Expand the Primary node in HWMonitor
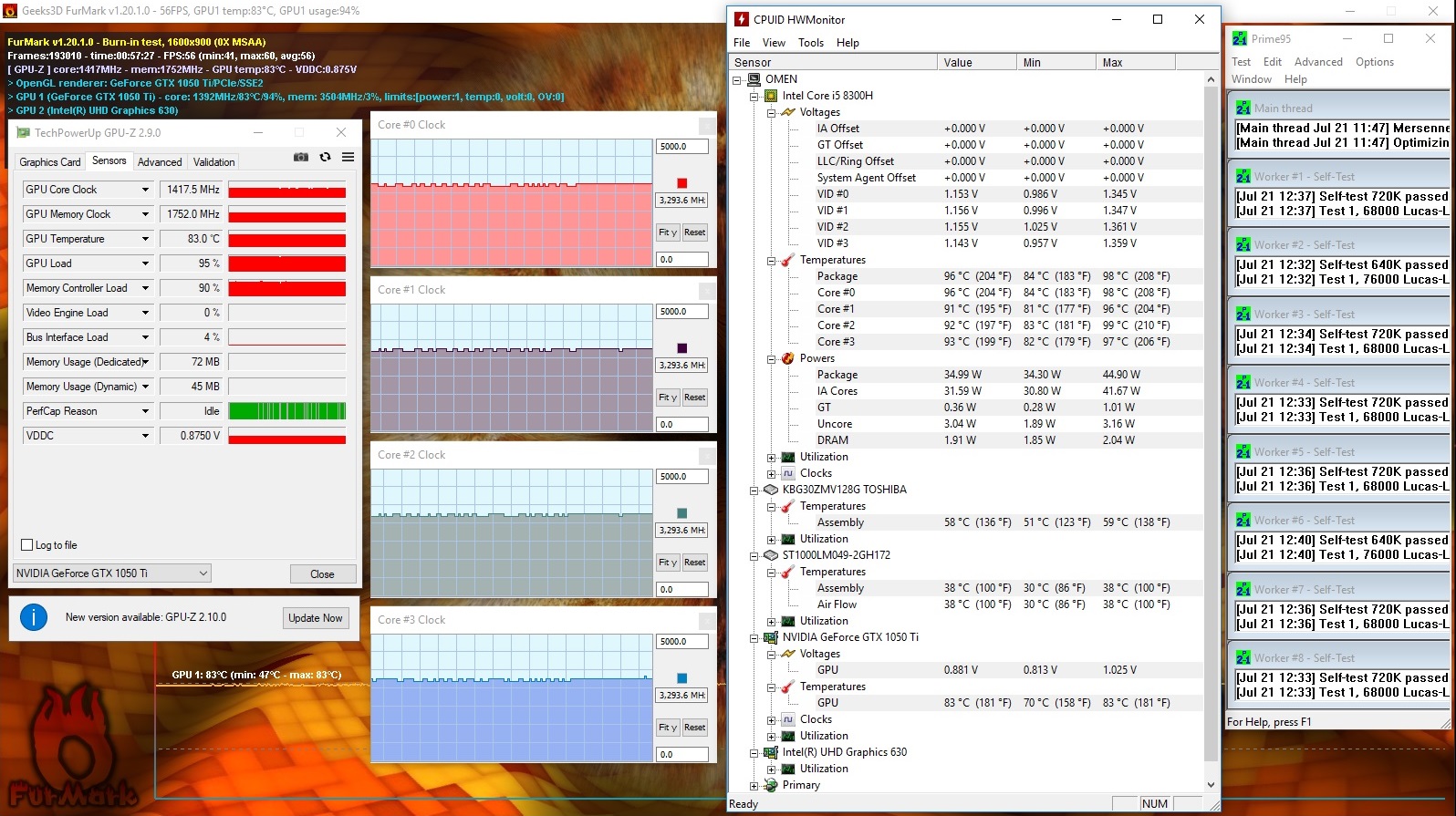 coord(754,786)
